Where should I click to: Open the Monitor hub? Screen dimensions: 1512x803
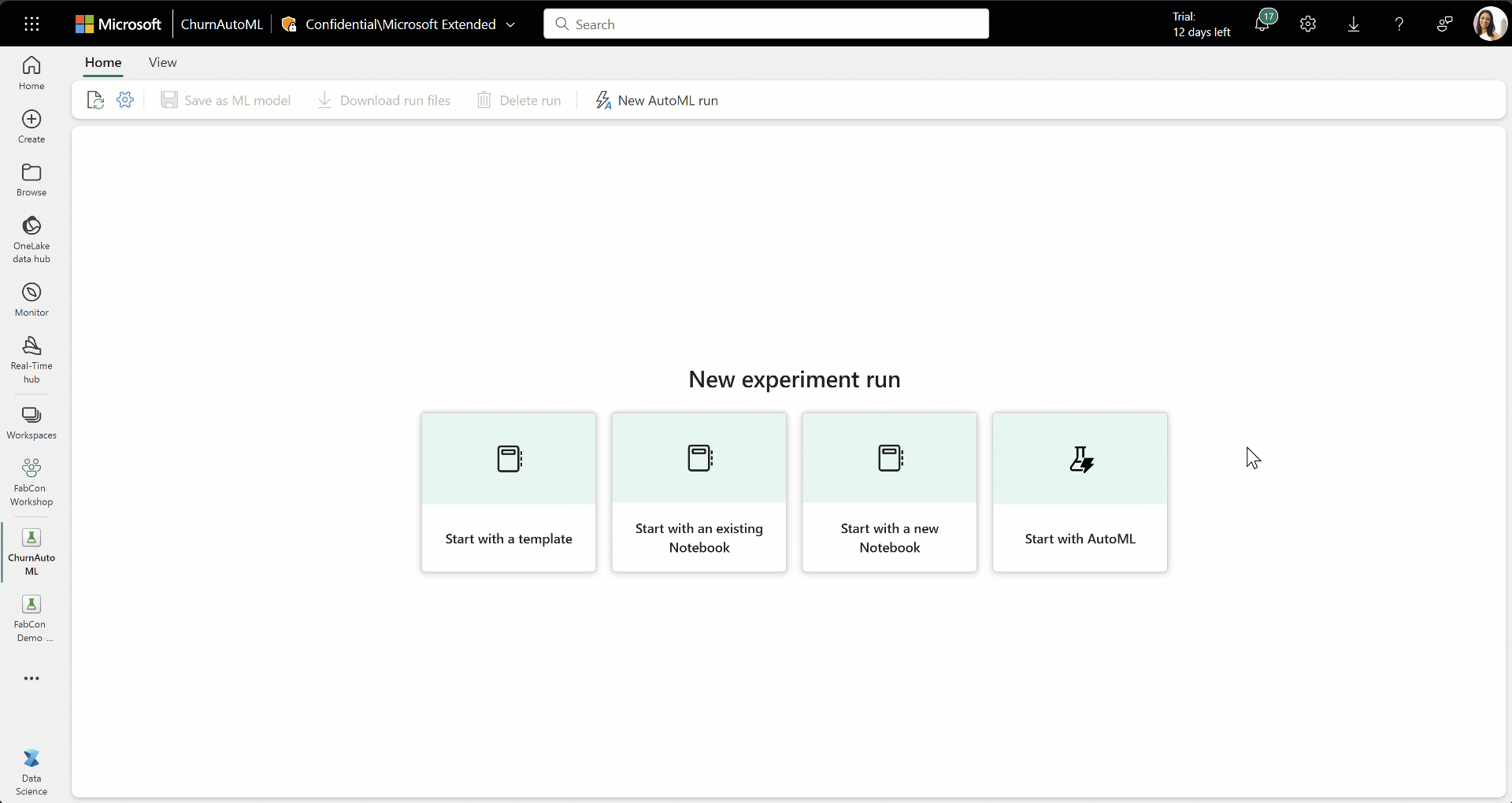31,298
